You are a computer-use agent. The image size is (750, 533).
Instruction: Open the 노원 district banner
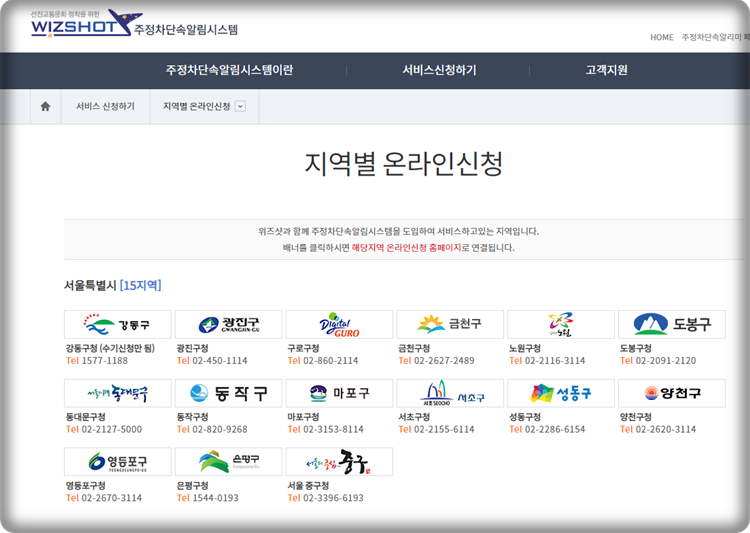point(561,324)
